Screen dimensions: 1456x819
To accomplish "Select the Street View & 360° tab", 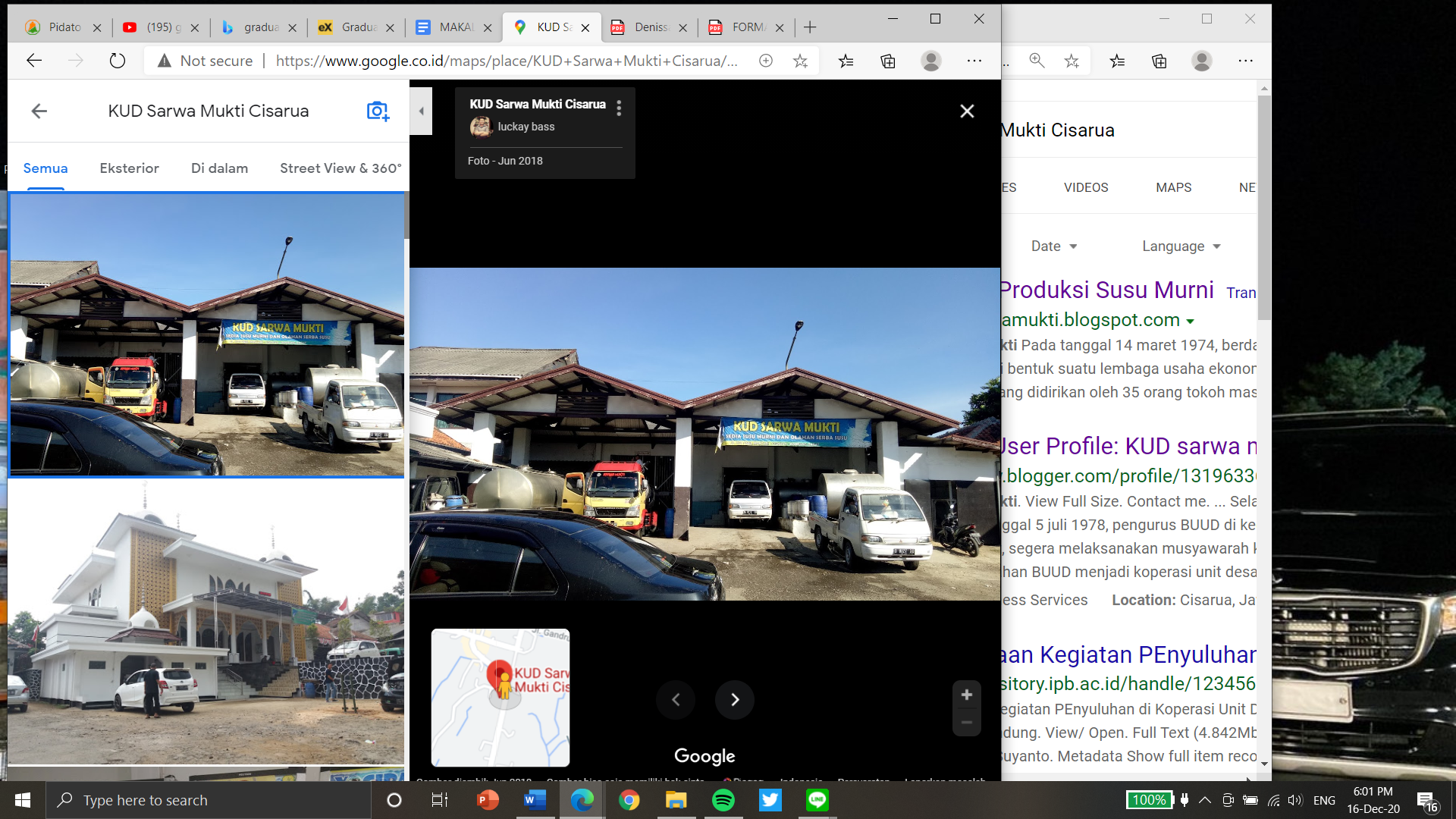I will (340, 168).
